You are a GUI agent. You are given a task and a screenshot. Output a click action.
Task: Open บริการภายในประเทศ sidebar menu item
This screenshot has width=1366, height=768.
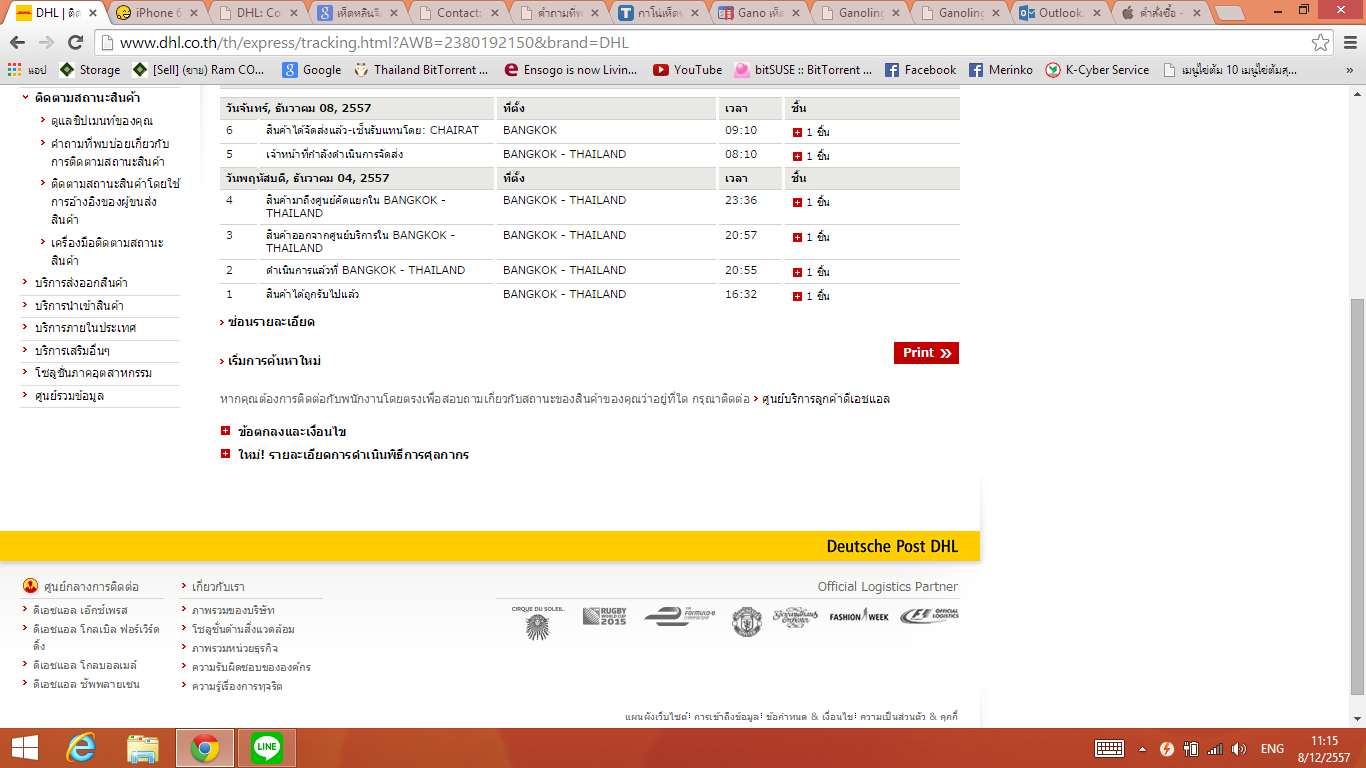point(85,328)
